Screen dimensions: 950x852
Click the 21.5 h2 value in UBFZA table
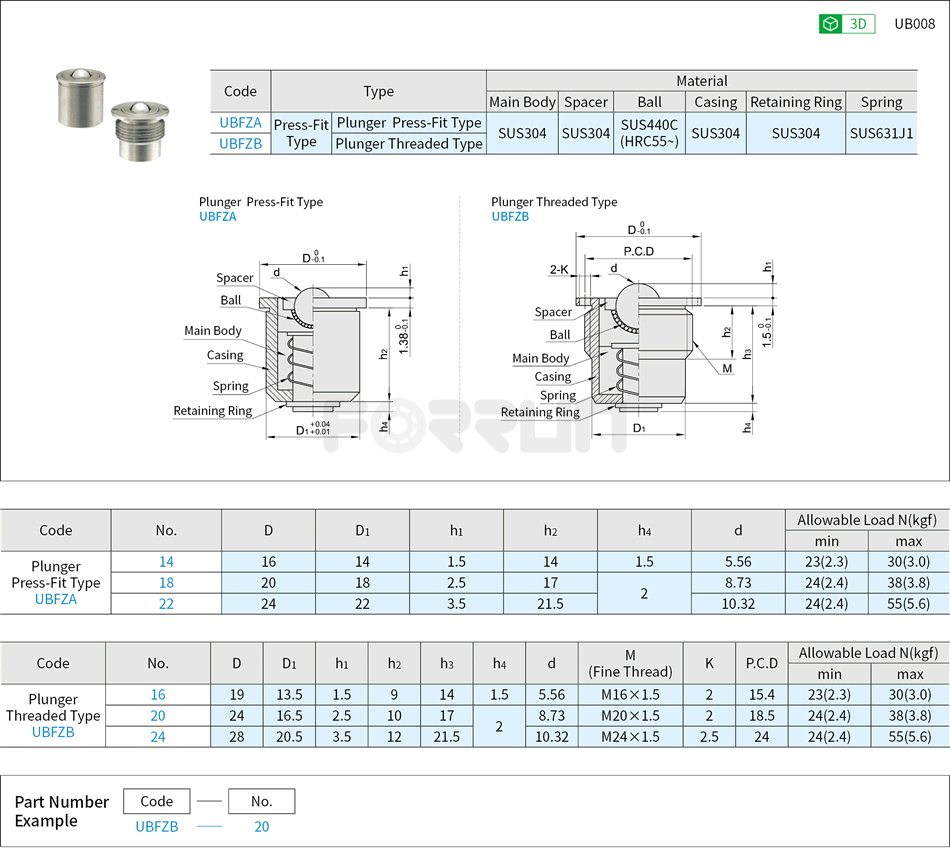[x=550, y=604]
